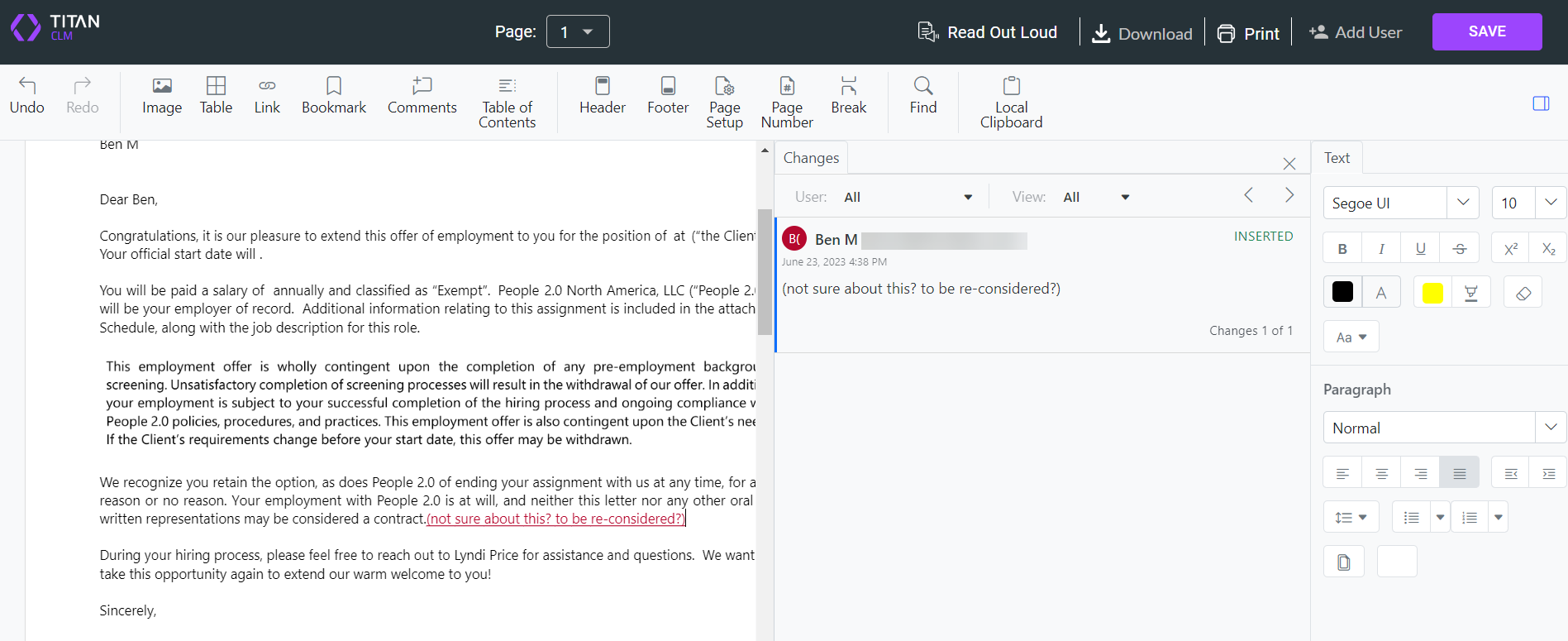
Task: Click the Undo arrow icon
Action: pos(27,85)
